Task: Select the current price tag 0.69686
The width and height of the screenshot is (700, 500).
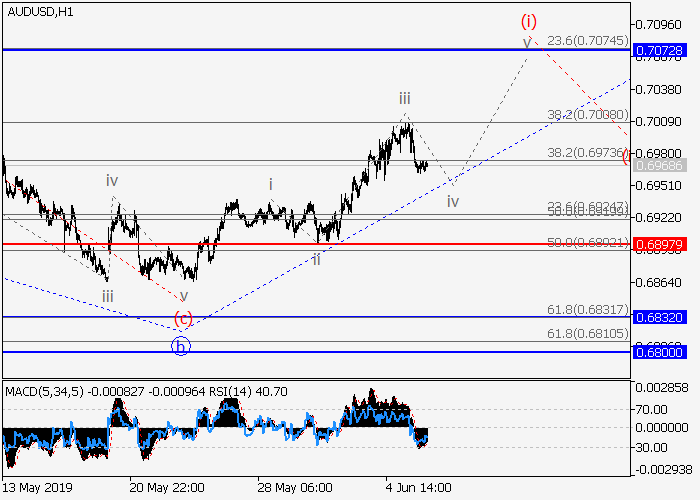Action: [x=660, y=164]
